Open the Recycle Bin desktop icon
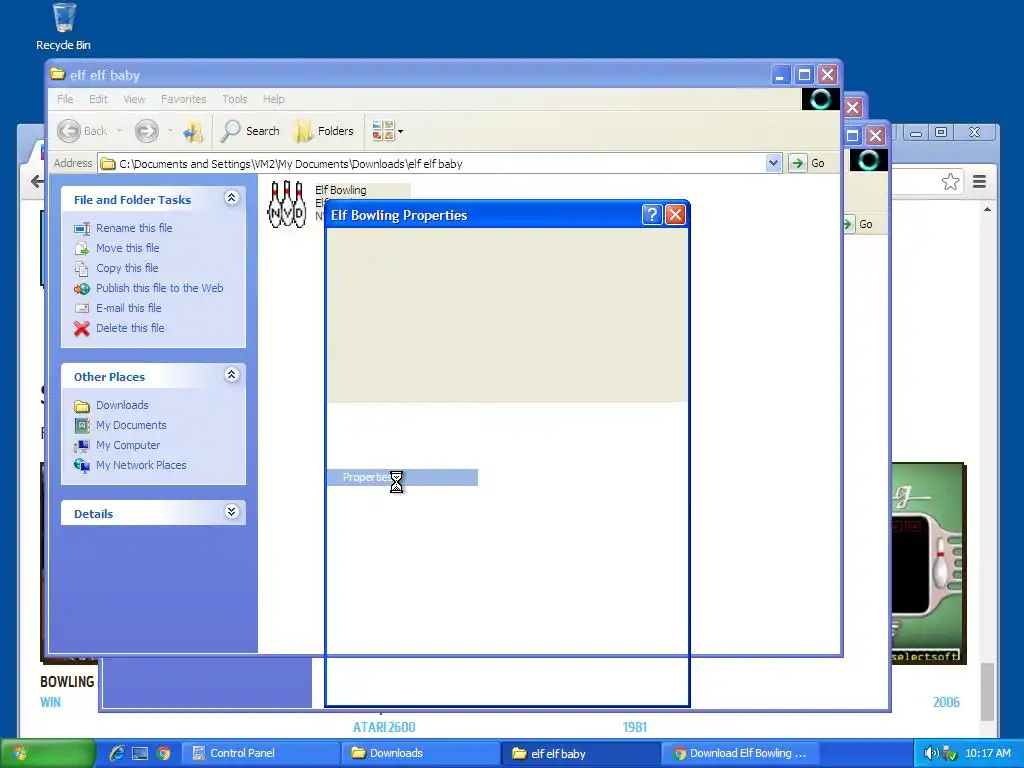The image size is (1024, 768). click(63, 26)
